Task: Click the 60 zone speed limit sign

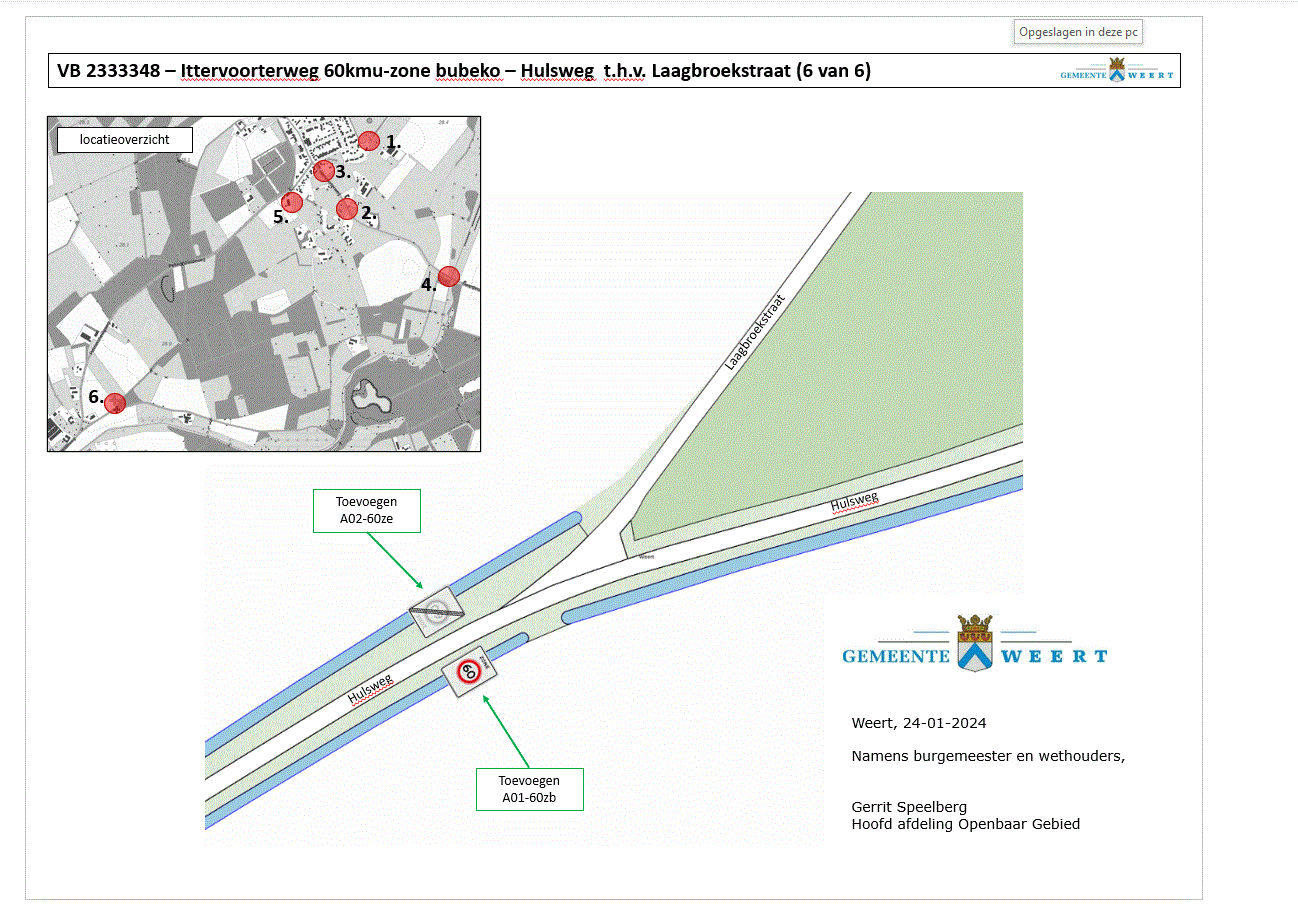Action: [470, 671]
